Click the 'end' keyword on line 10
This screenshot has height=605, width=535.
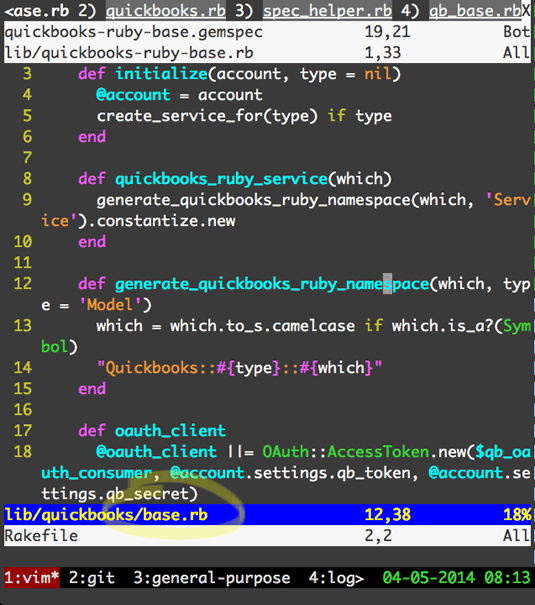(x=92, y=242)
